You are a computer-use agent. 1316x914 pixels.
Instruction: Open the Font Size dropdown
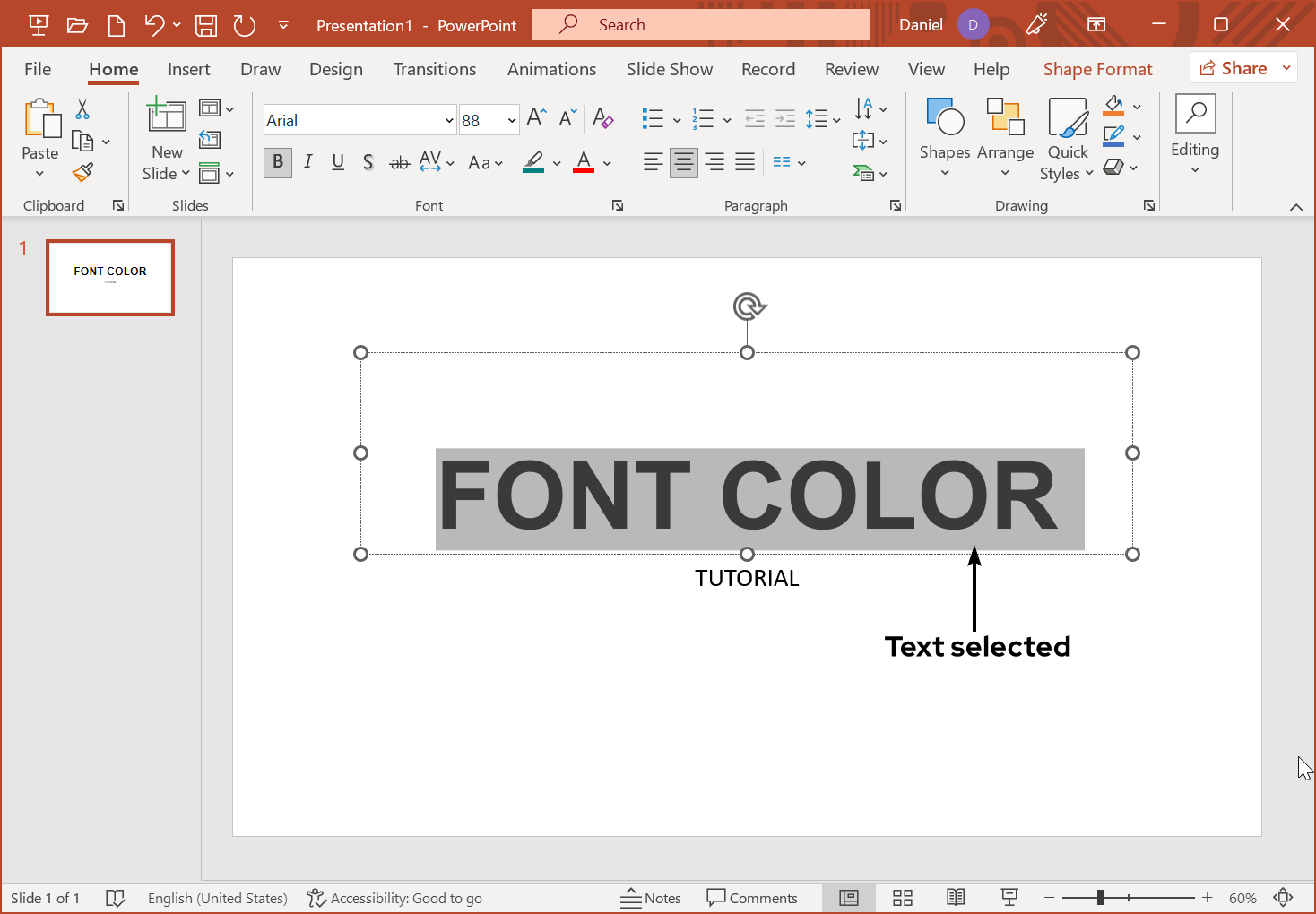(x=510, y=119)
